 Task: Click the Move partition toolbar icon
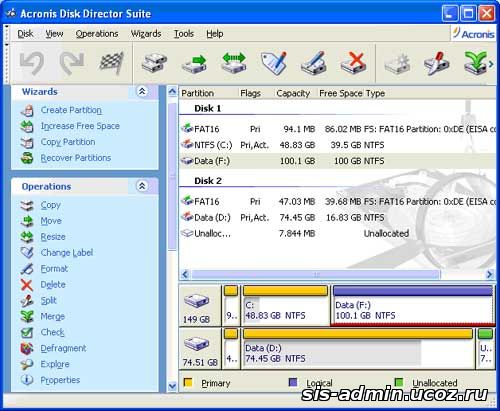tap(194, 63)
